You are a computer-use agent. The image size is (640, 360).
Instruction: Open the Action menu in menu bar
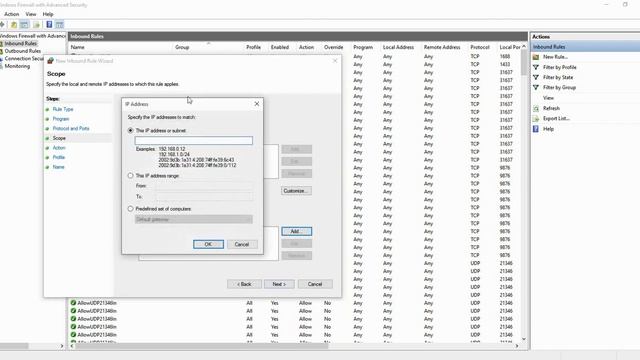(x=11, y=14)
